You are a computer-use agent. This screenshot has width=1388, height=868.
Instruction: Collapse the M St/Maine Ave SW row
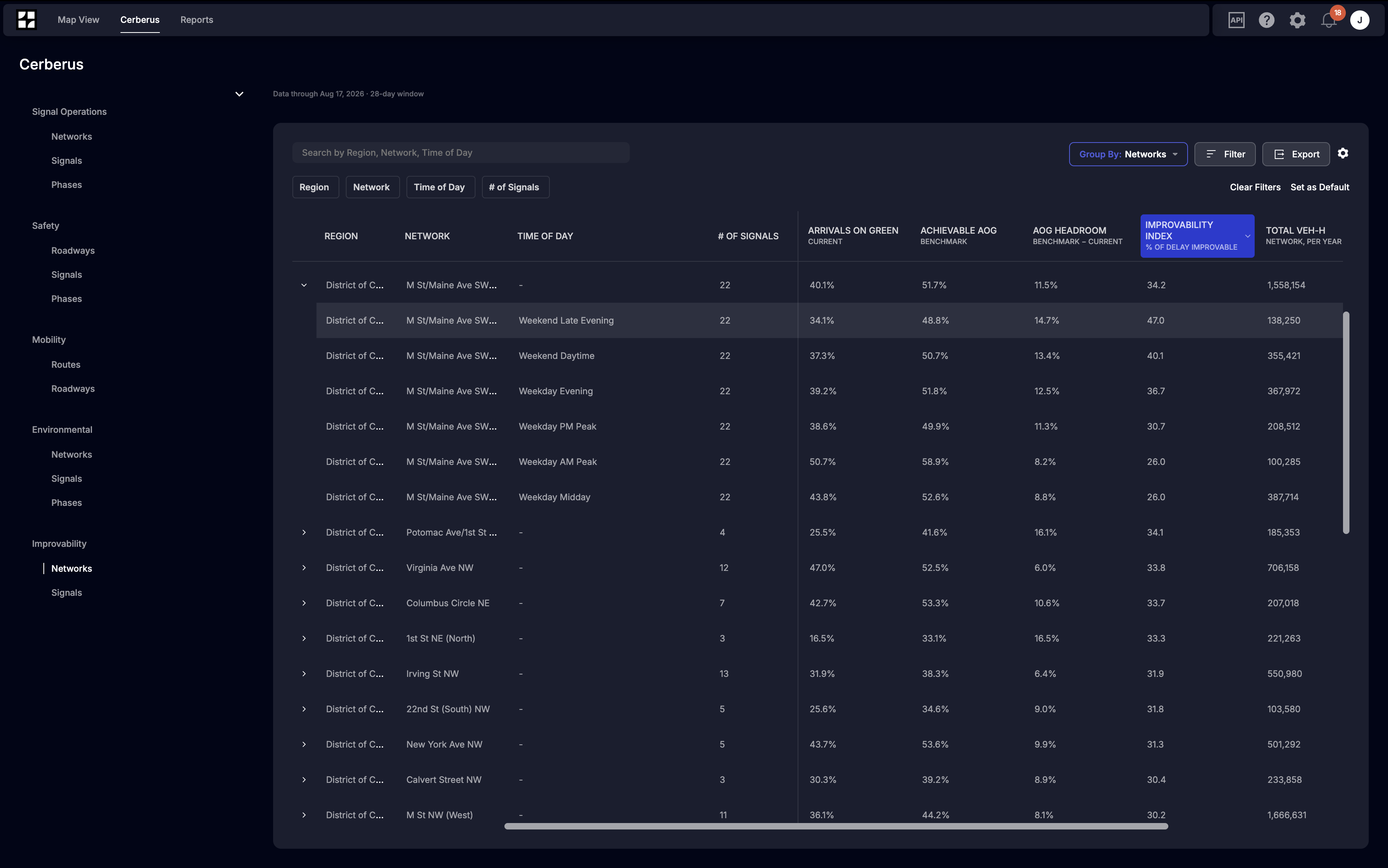pyautogui.click(x=304, y=285)
